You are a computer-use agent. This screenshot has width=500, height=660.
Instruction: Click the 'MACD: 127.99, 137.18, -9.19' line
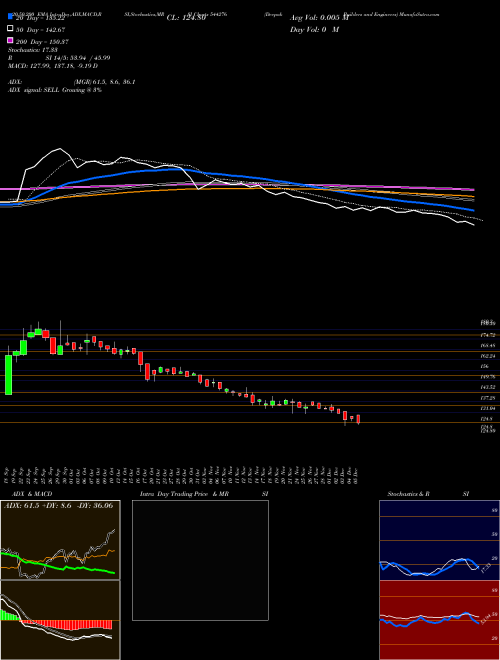click(53, 66)
